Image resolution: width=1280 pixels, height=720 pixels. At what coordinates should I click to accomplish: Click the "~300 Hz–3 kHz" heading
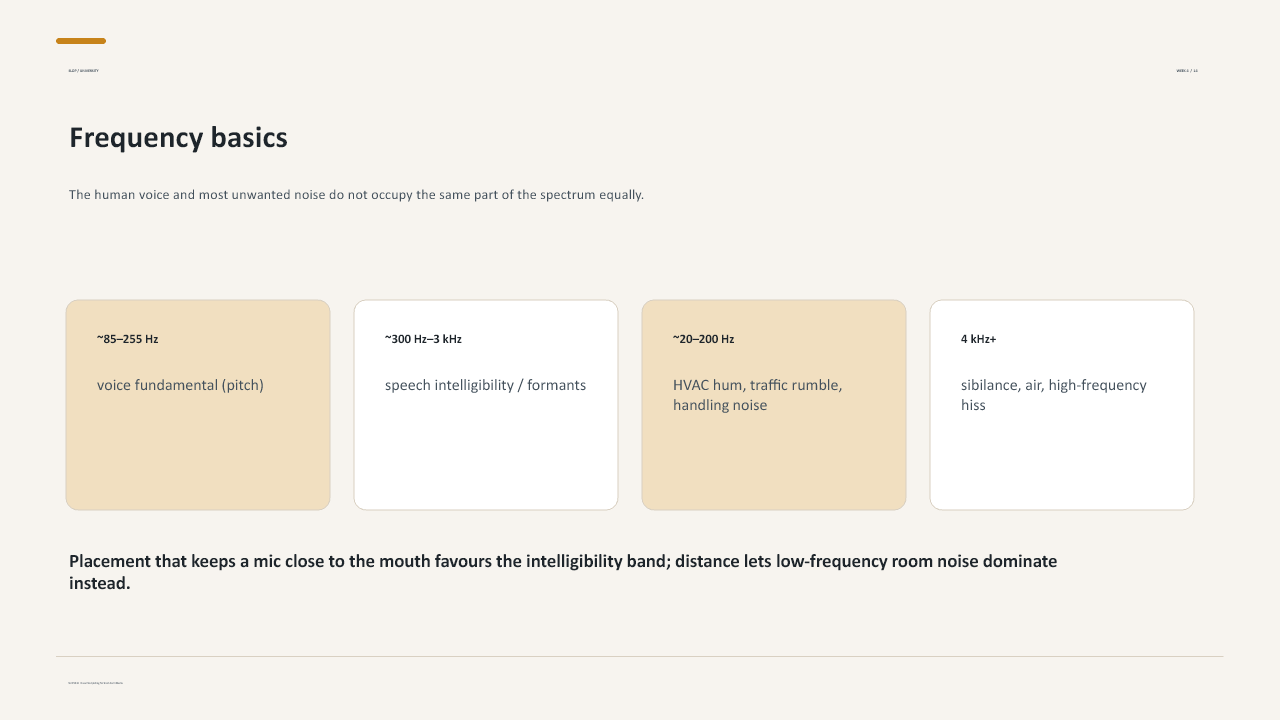click(x=423, y=339)
